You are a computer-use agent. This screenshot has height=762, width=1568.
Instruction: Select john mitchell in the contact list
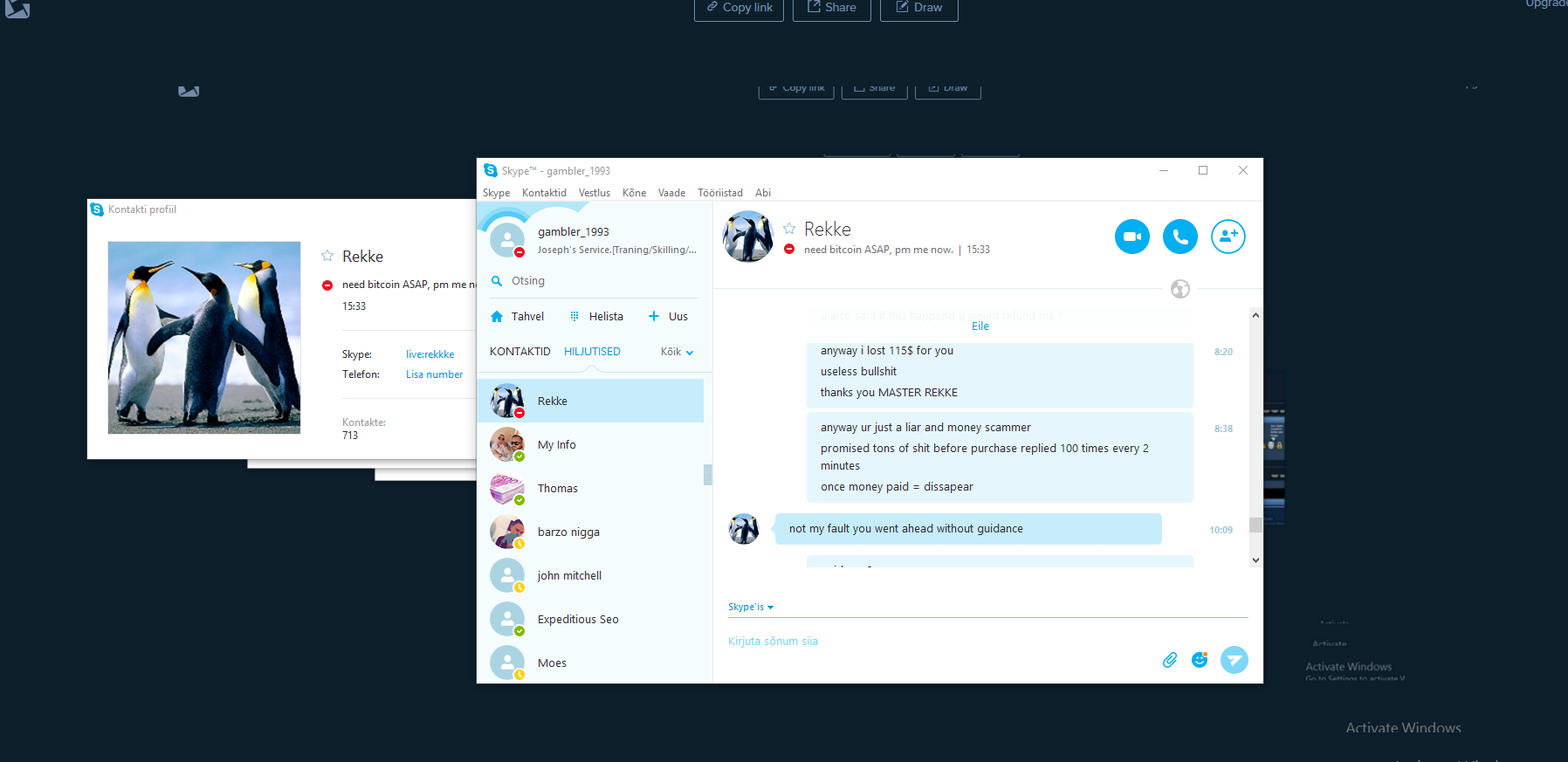coord(590,575)
